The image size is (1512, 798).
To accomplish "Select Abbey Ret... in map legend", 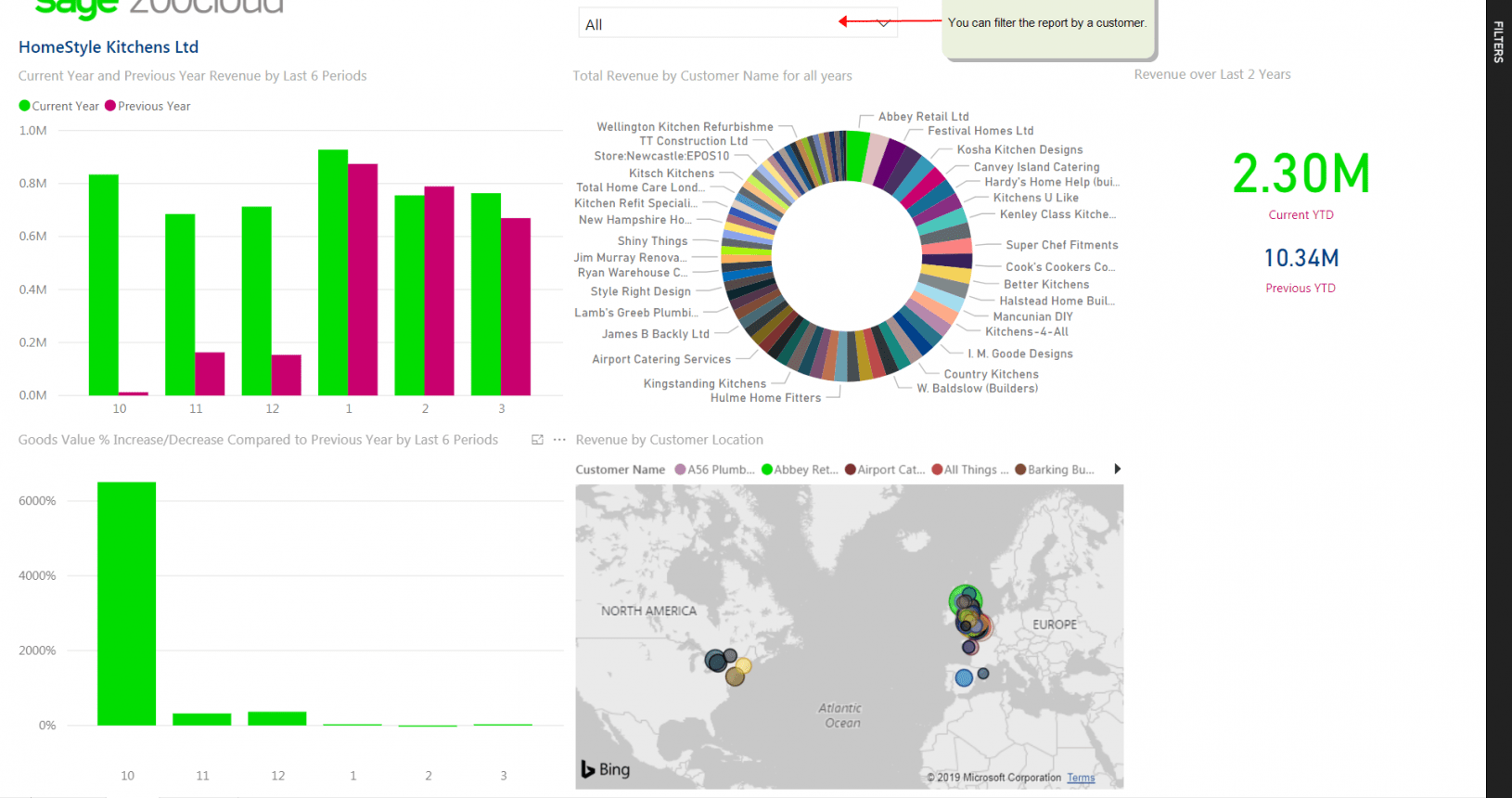I will pyautogui.click(x=800, y=470).
